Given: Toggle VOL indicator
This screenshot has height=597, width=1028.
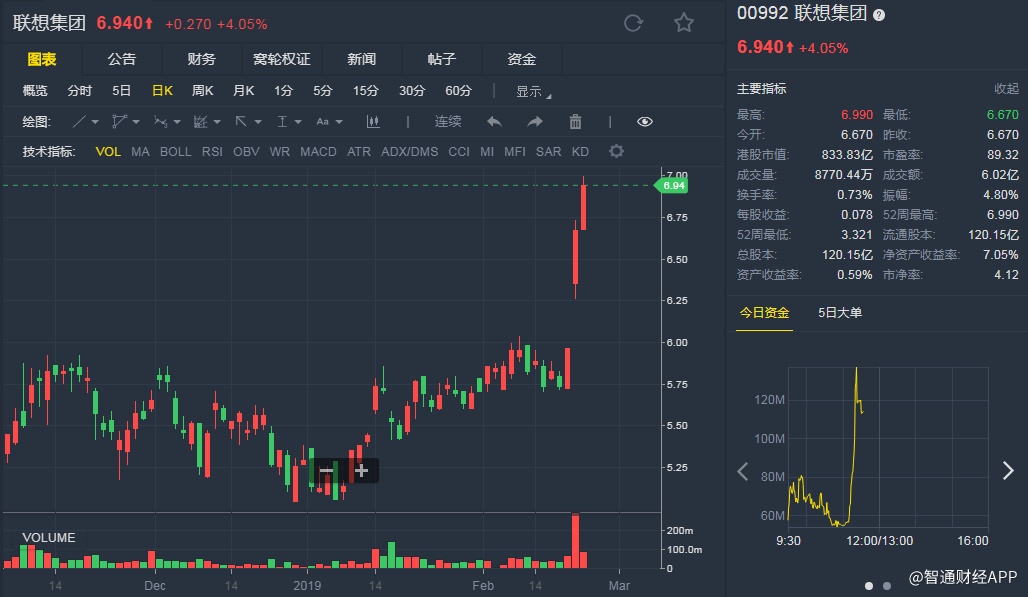Looking at the screenshot, I should (x=108, y=151).
